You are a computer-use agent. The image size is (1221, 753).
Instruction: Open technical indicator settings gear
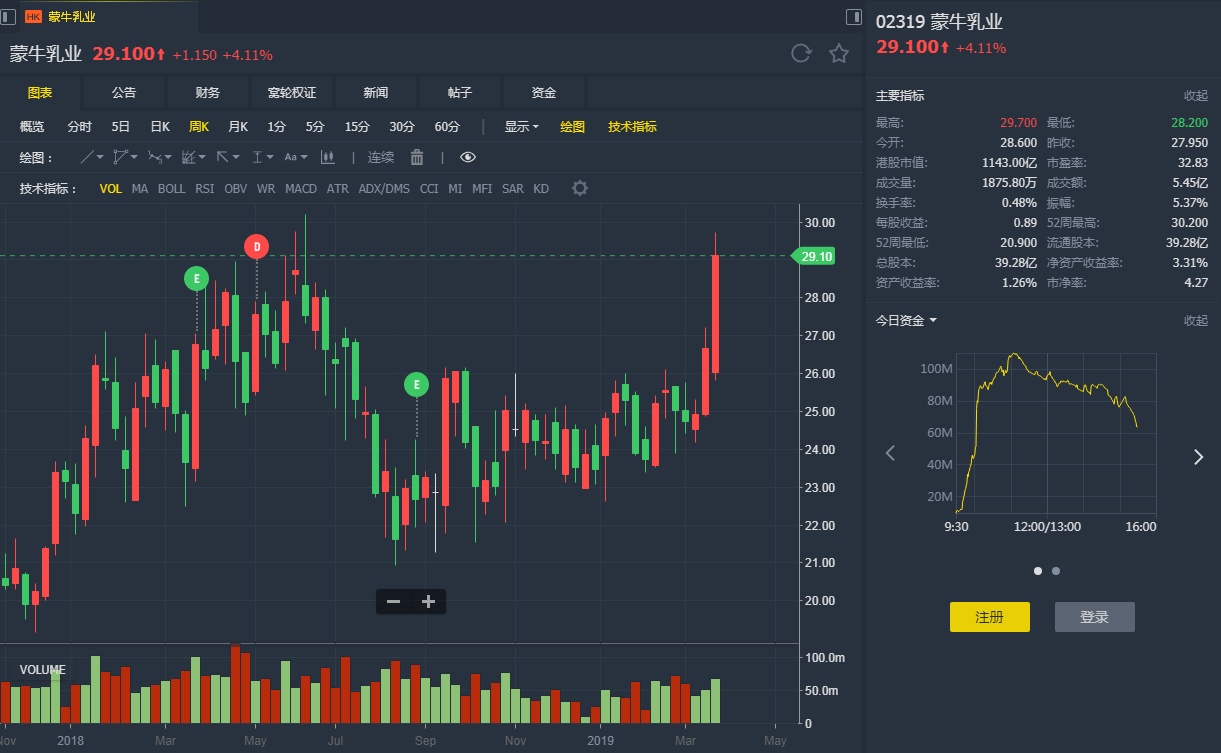click(580, 188)
